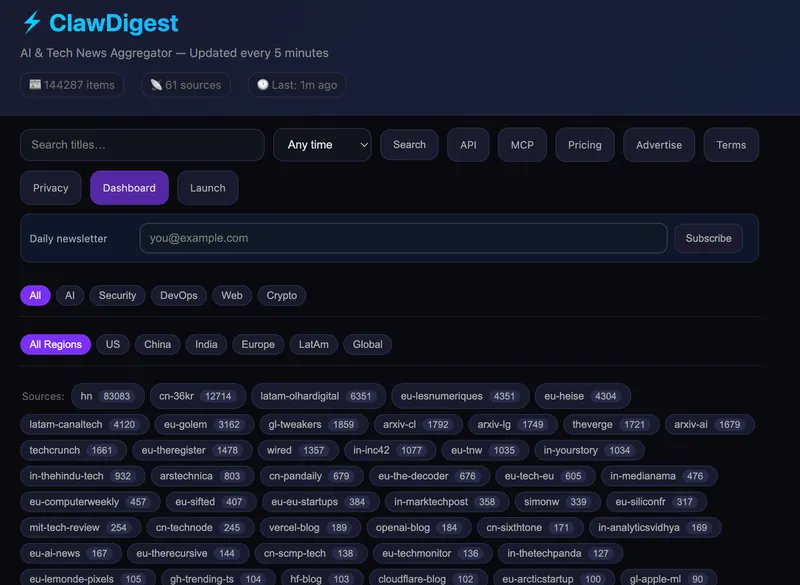This screenshot has height=585, width=800.
Task: Click the newsletter email input field
Action: tap(403, 238)
